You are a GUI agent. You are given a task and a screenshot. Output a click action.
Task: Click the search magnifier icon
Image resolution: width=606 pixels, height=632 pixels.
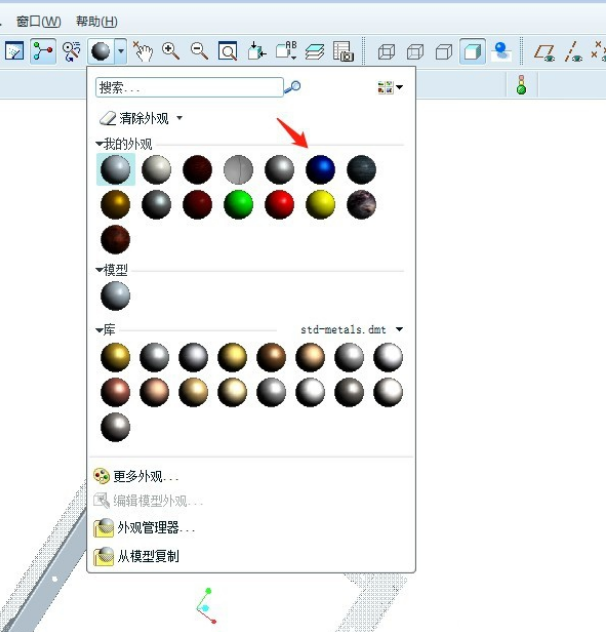pos(293,87)
